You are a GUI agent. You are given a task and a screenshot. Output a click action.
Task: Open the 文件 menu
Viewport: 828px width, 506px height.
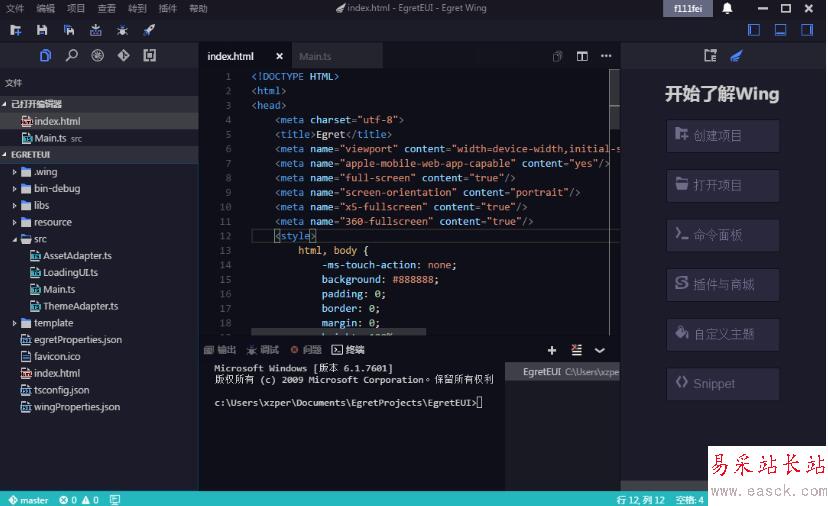15,8
